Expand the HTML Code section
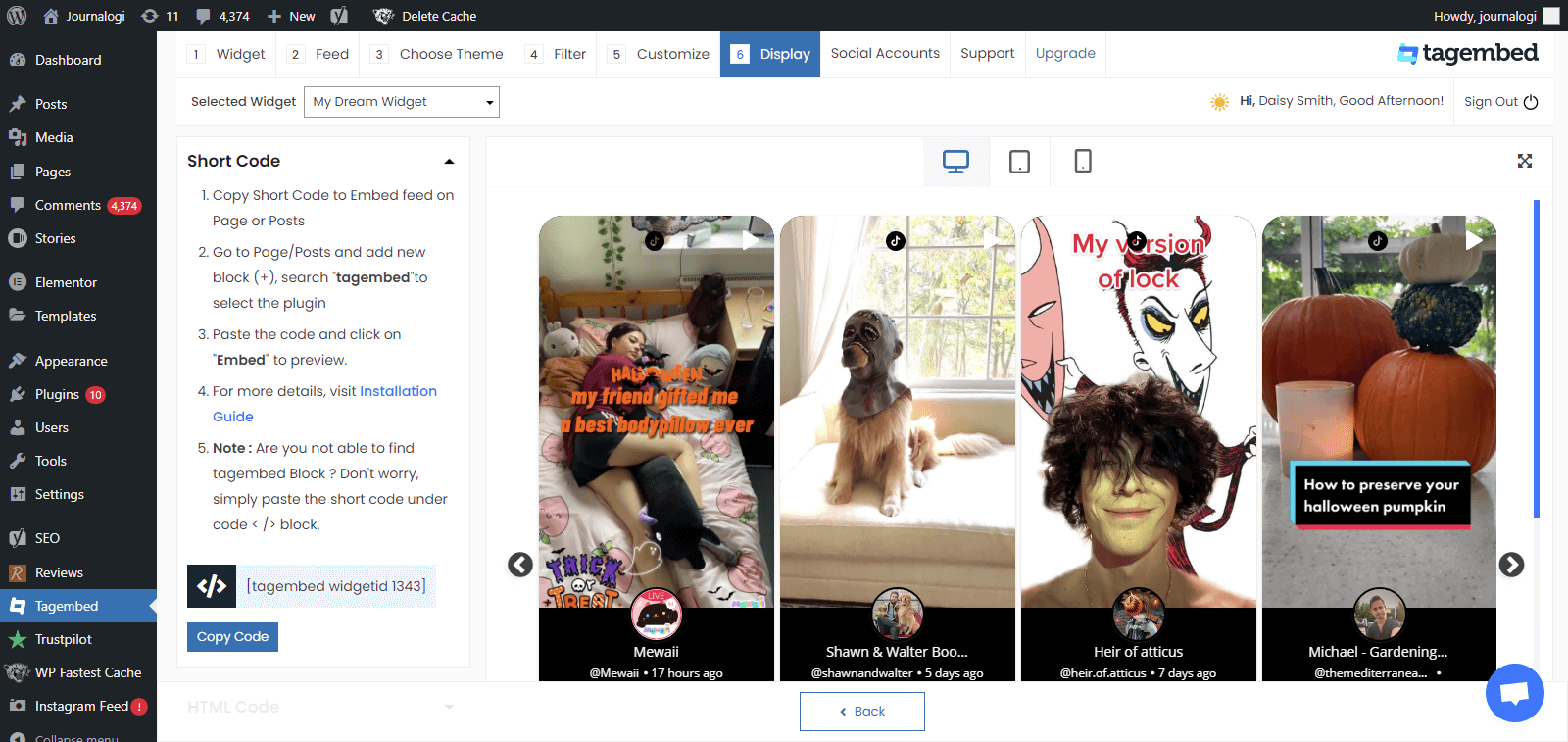The height and width of the screenshot is (742, 1568). coord(449,707)
